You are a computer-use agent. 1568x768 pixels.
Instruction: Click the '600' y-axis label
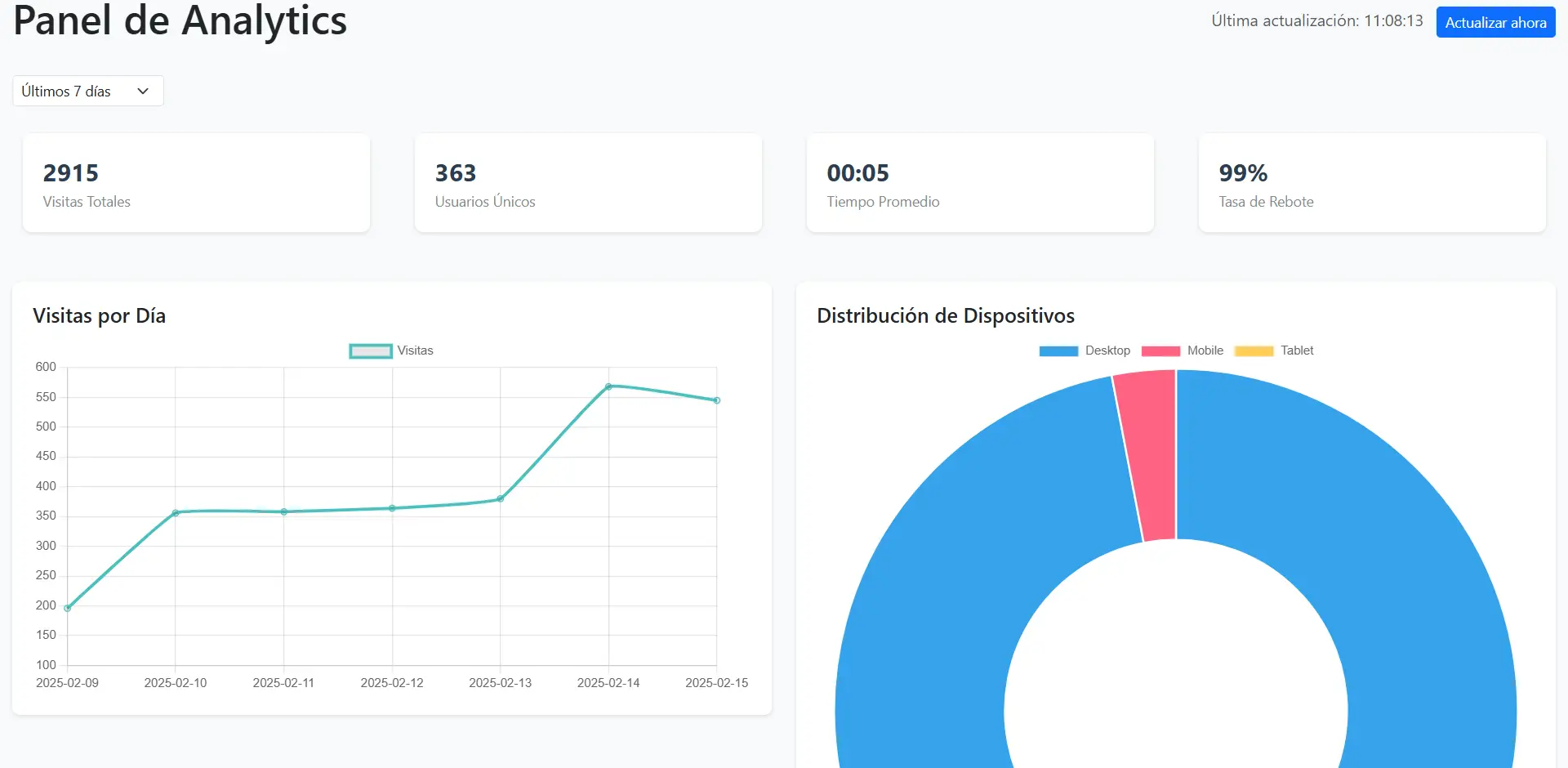click(46, 367)
